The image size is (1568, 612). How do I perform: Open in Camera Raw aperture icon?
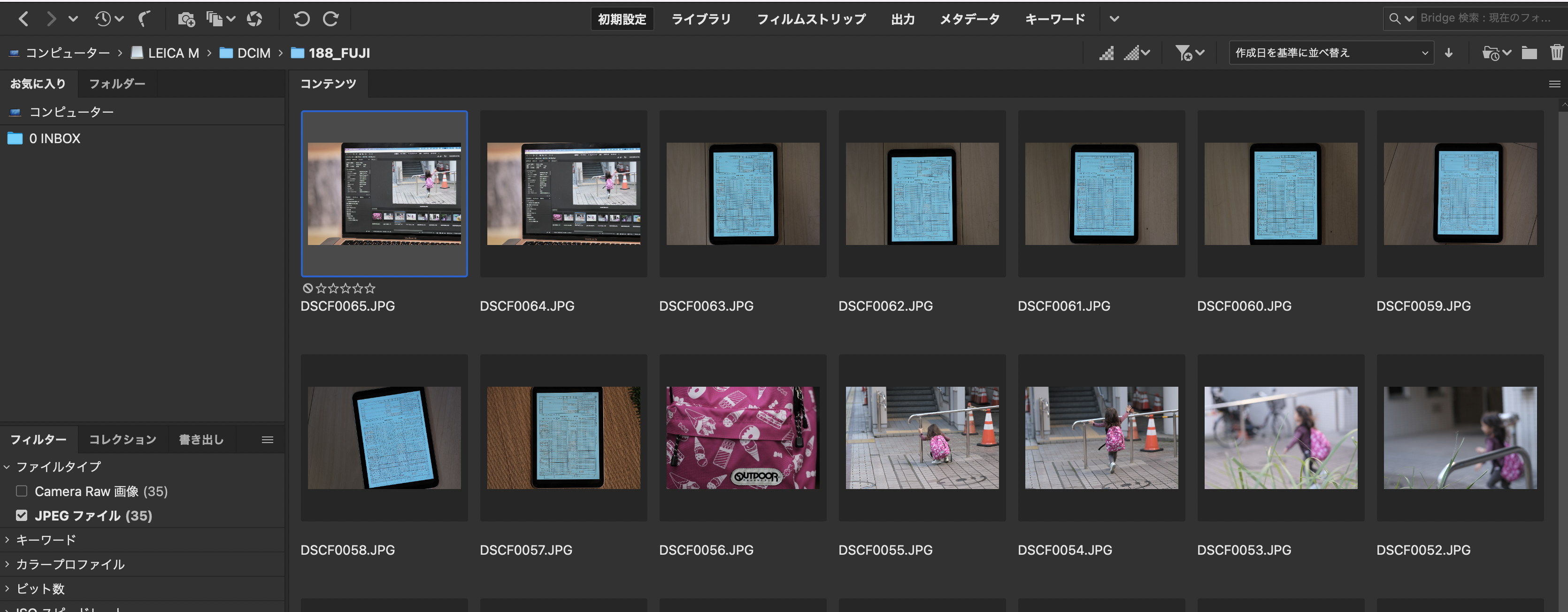(x=254, y=19)
